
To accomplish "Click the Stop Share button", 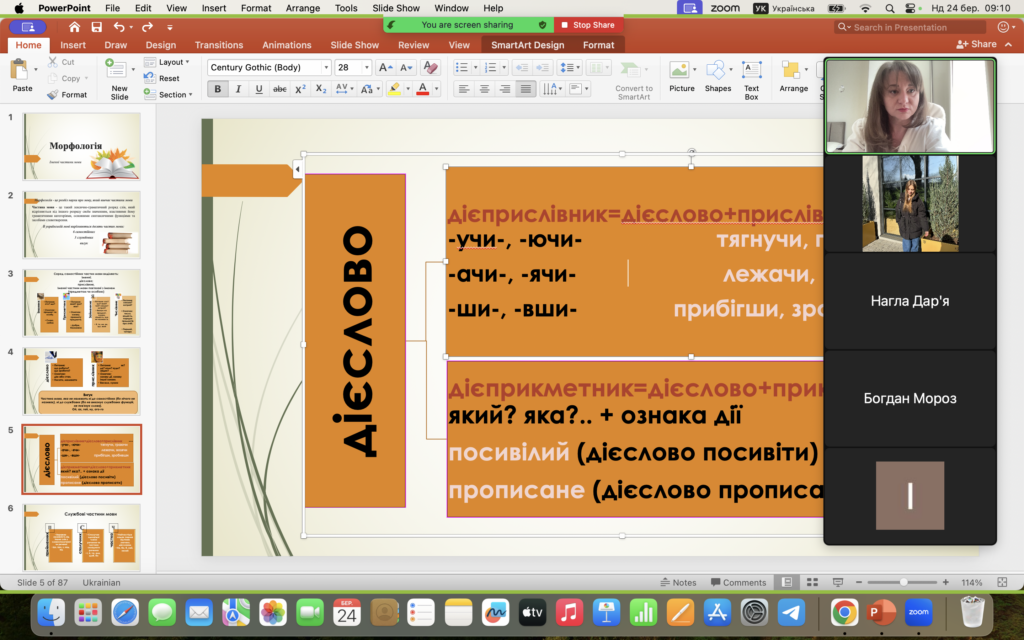I will coord(588,25).
